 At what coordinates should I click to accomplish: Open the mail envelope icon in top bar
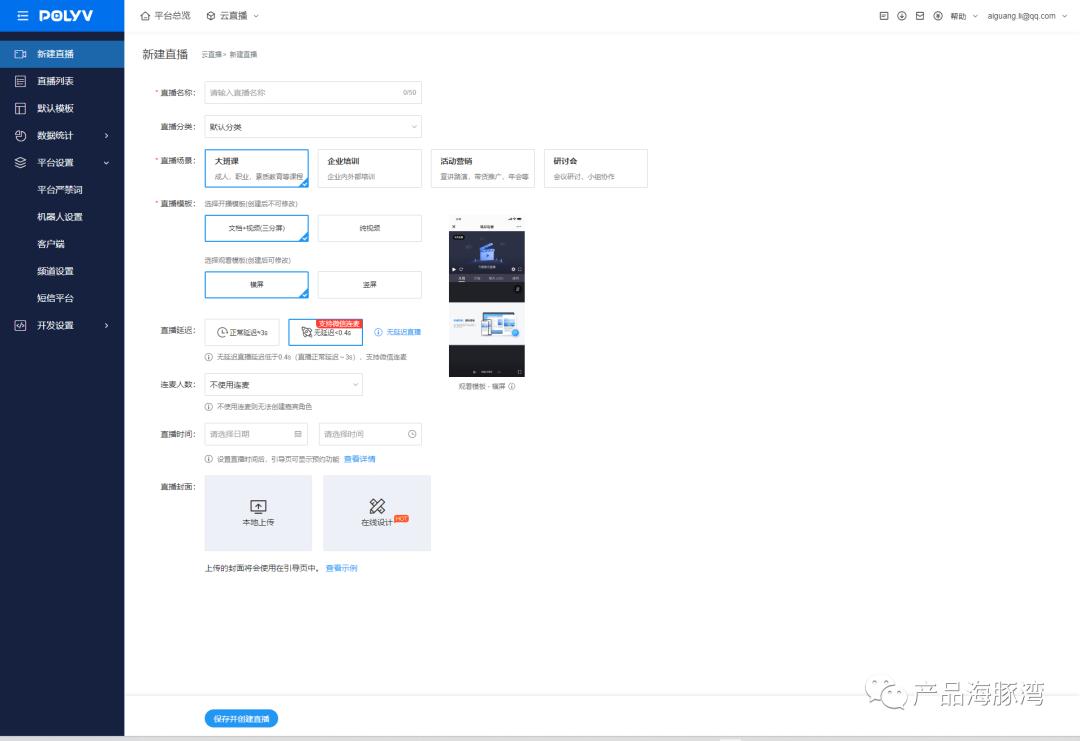[920, 16]
